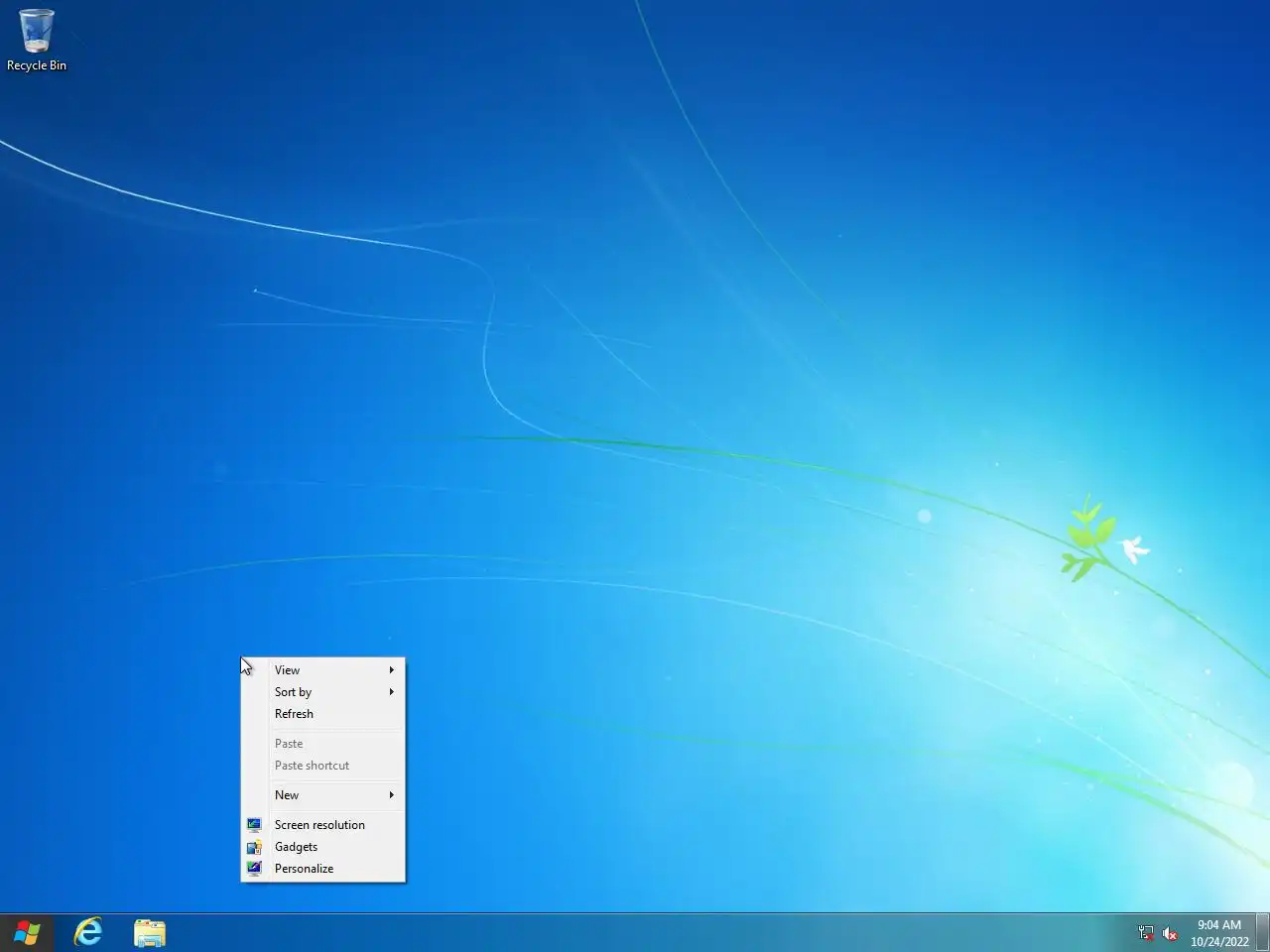
Task: Launch Internet Explorer from the taskbar
Action: (88, 933)
